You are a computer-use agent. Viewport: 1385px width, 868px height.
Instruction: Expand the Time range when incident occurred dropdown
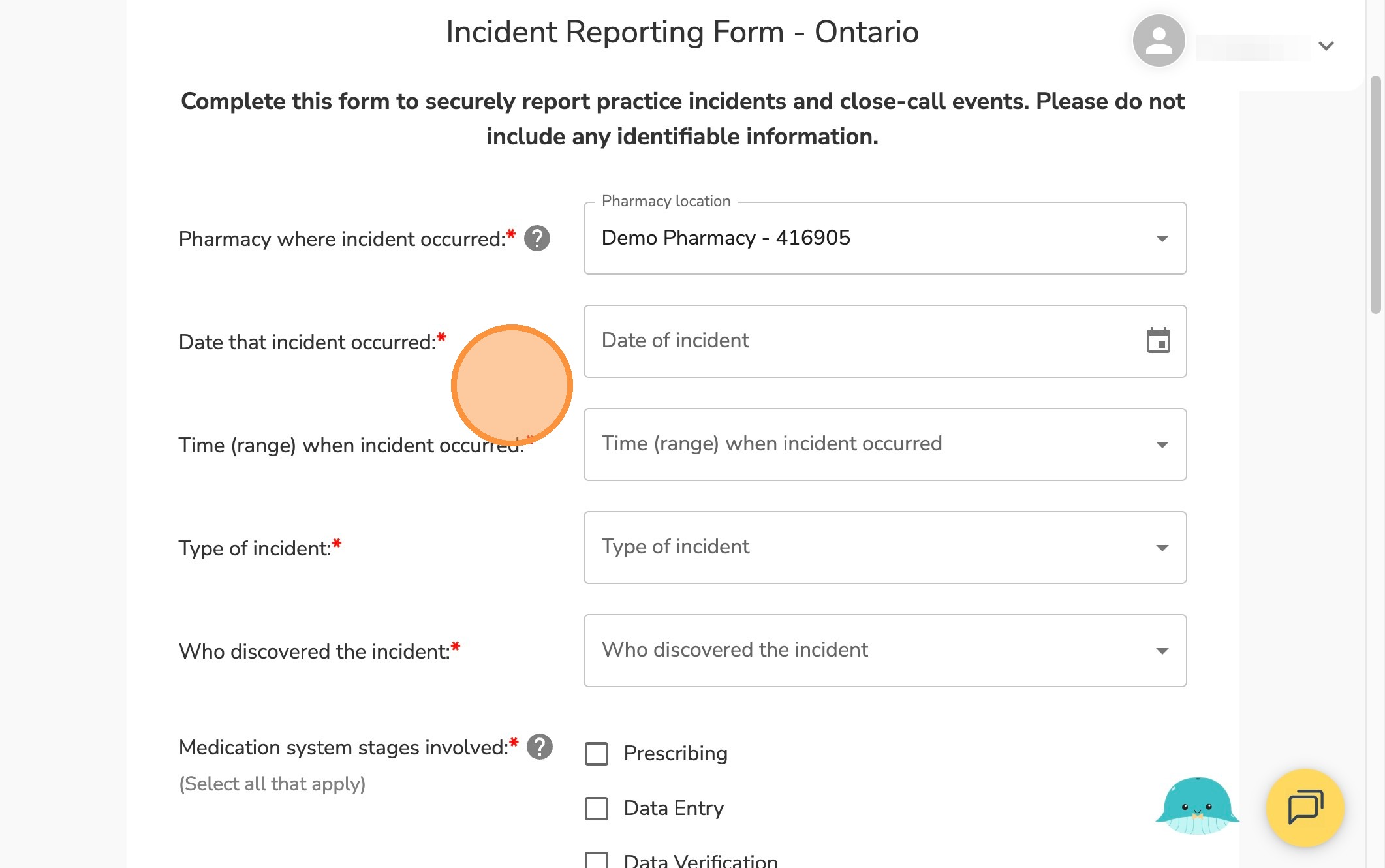tap(884, 444)
